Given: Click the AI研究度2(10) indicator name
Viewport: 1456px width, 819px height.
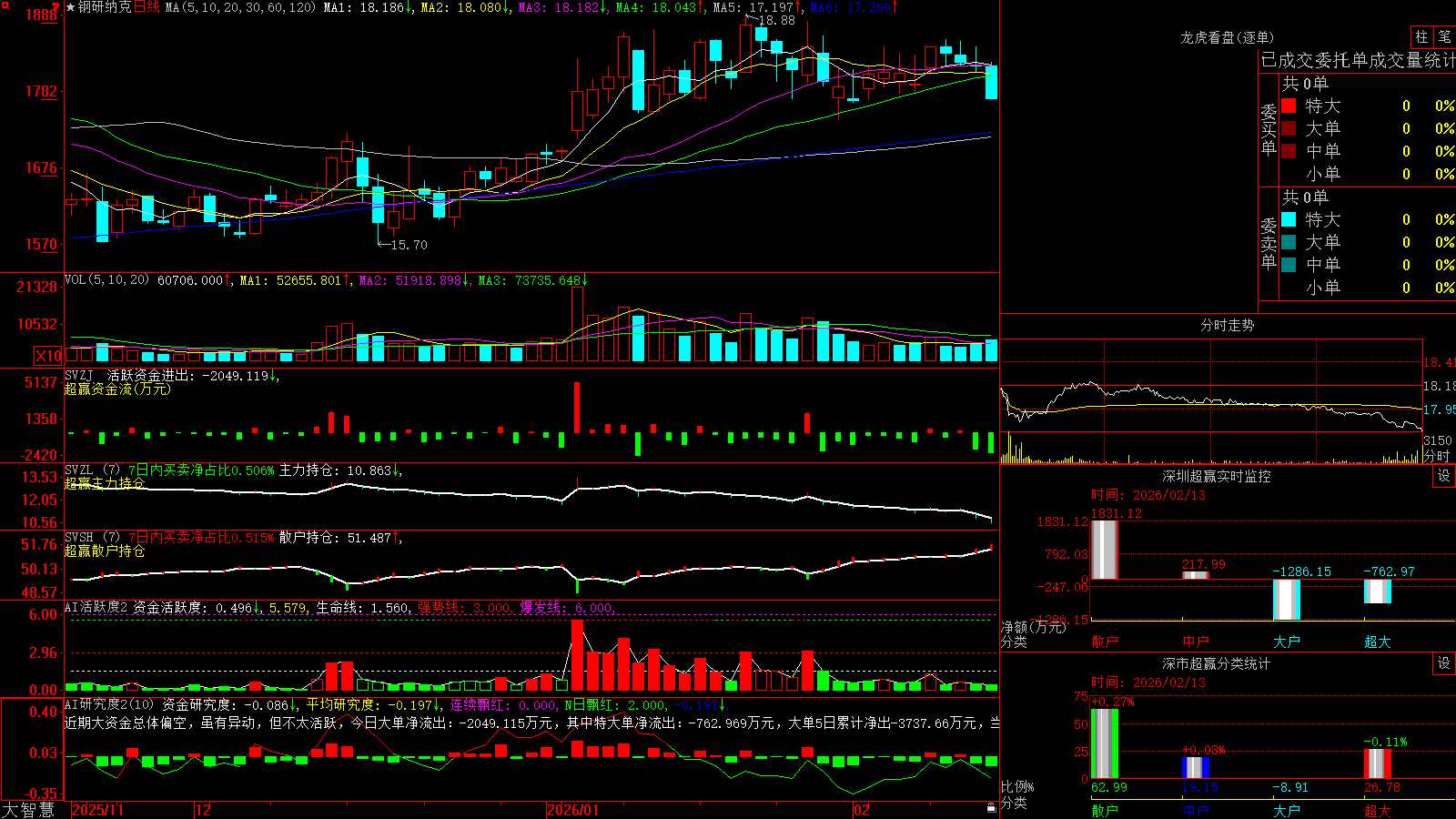Looking at the screenshot, I should [x=109, y=704].
